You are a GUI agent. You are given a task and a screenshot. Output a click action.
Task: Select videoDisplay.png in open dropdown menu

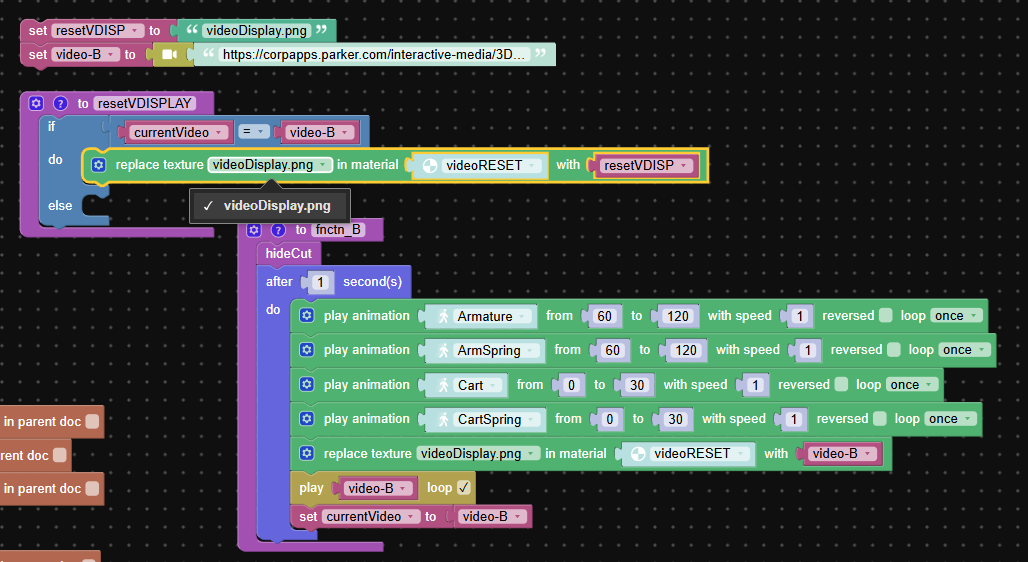[270, 206]
